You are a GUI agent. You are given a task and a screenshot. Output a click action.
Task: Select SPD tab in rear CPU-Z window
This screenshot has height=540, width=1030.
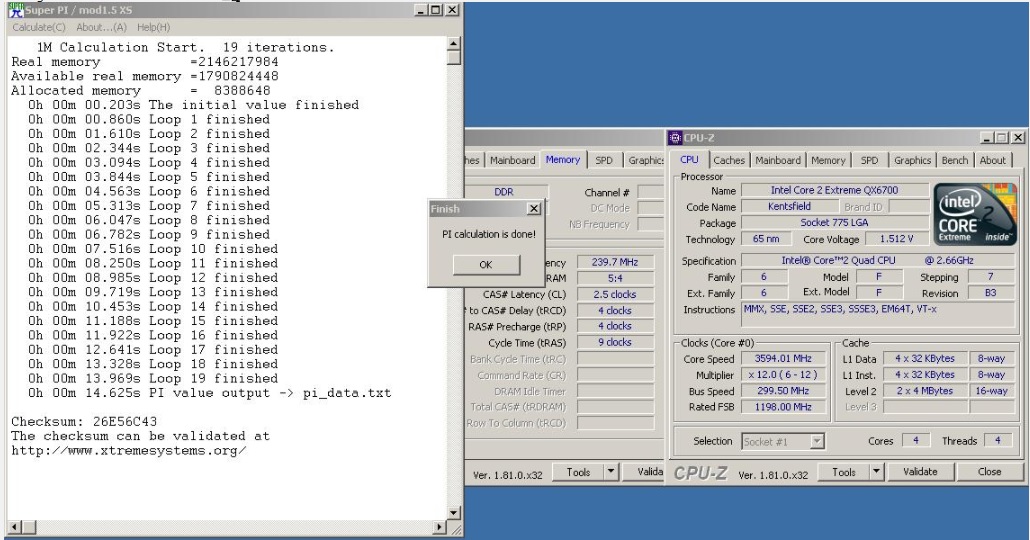604,160
